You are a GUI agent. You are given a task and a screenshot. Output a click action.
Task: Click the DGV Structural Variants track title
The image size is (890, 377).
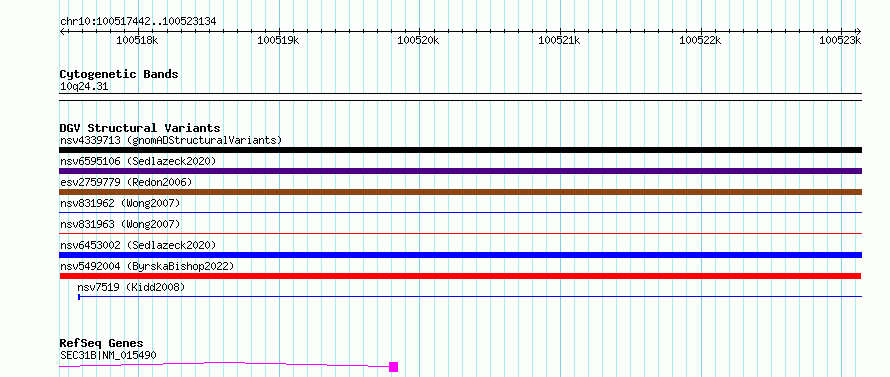click(140, 128)
